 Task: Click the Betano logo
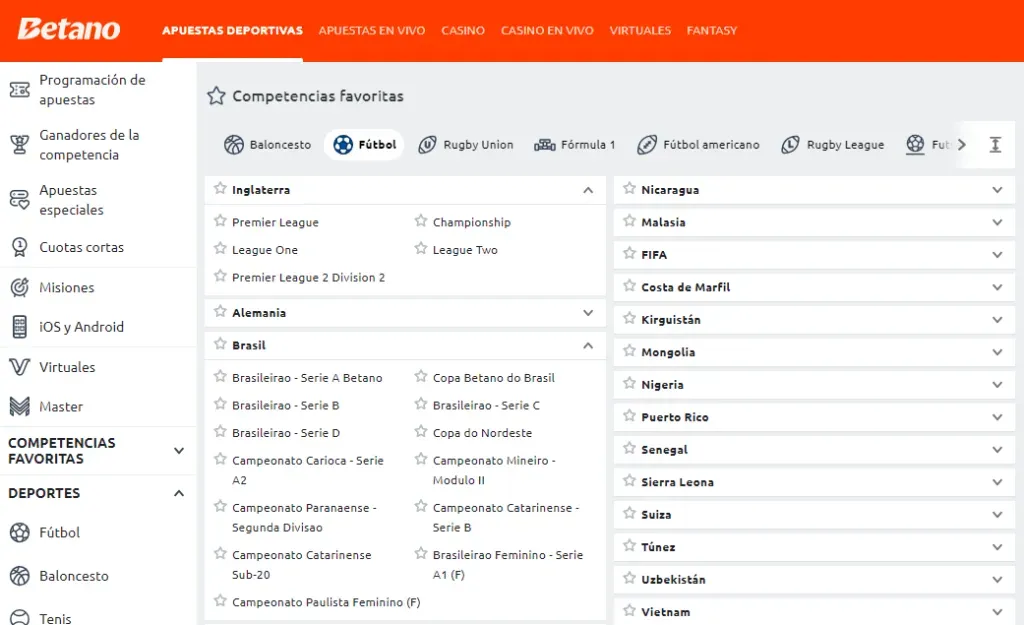[x=69, y=30]
